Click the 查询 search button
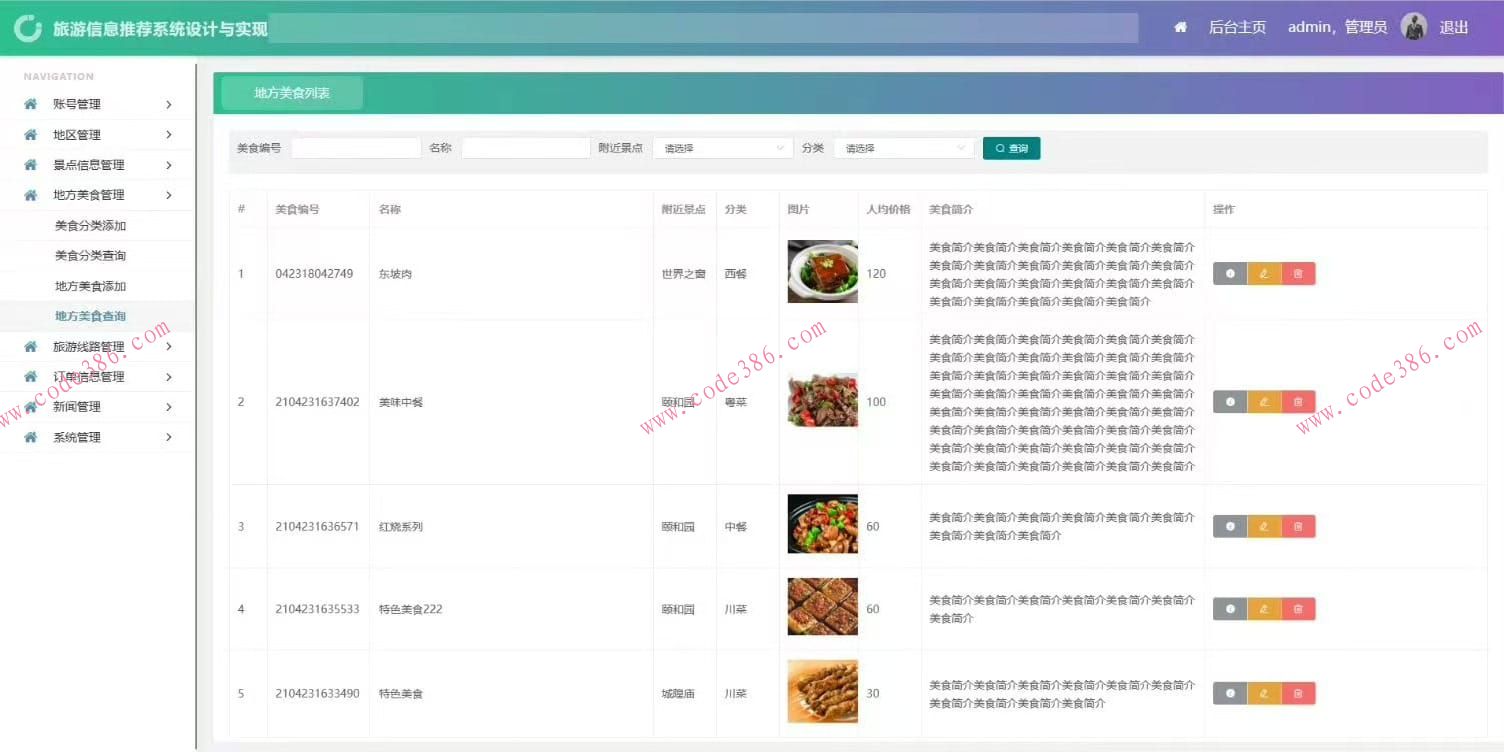 coord(1011,147)
